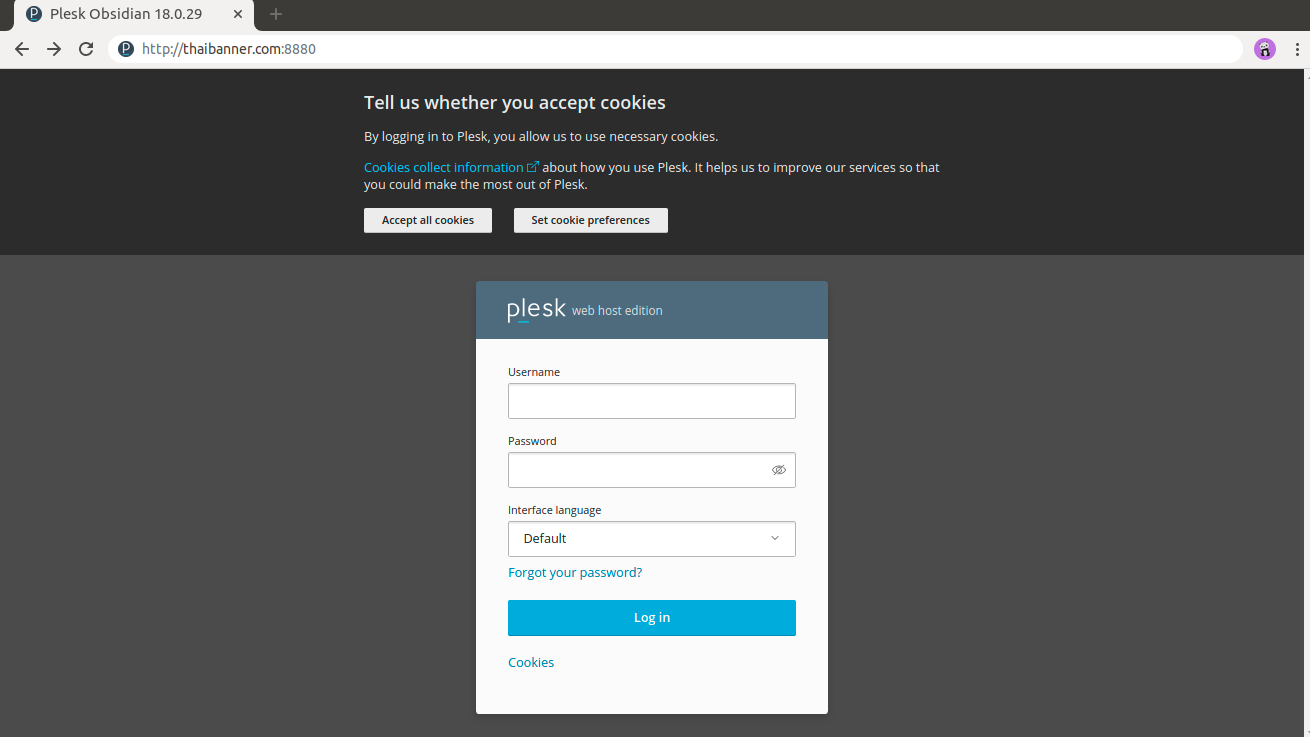Viewport: 1310px width, 737px height.
Task: Close the Plesk Obsidian tab
Action: click(238, 14)
